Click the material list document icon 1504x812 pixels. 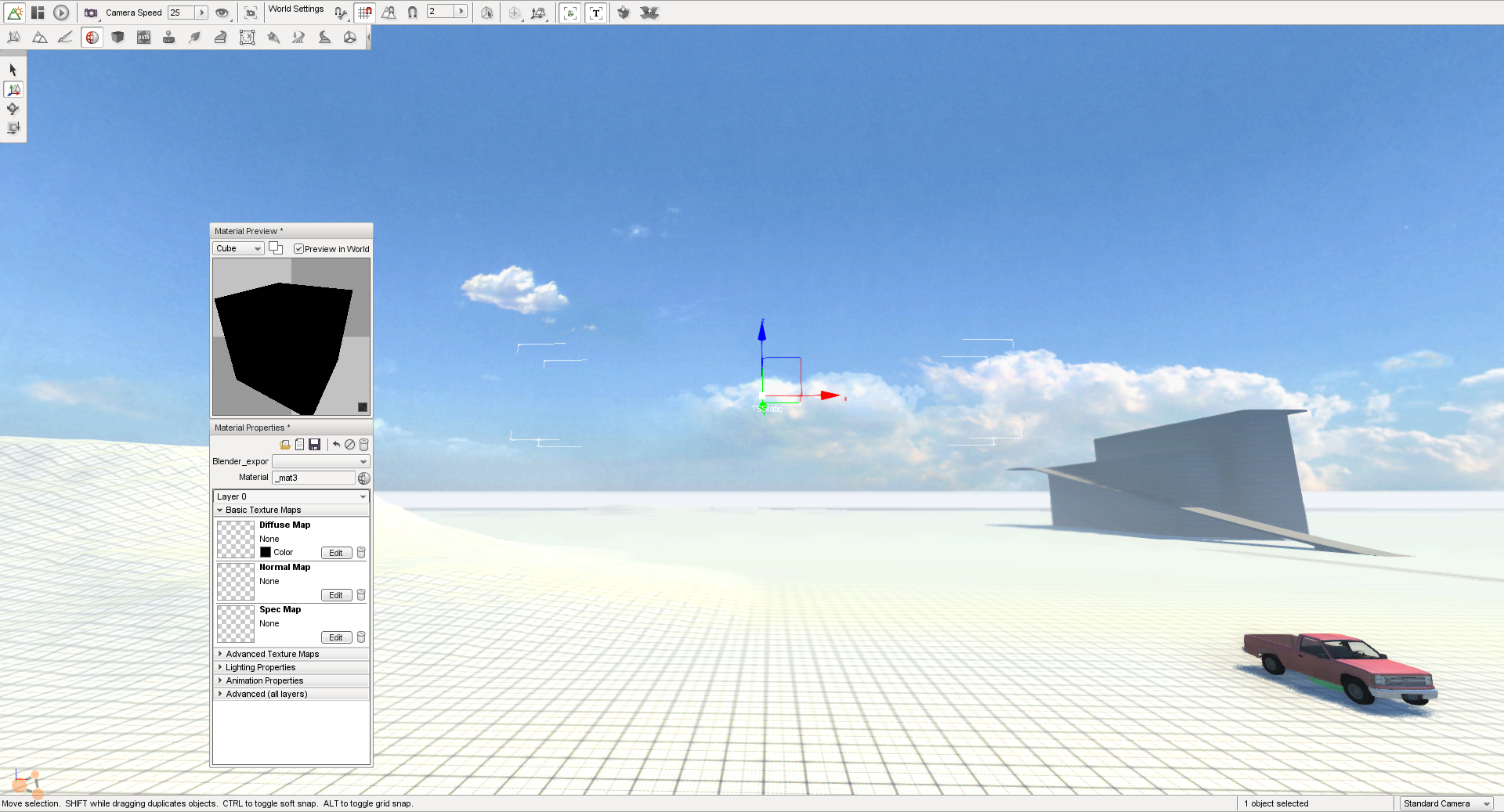[299, 445]
